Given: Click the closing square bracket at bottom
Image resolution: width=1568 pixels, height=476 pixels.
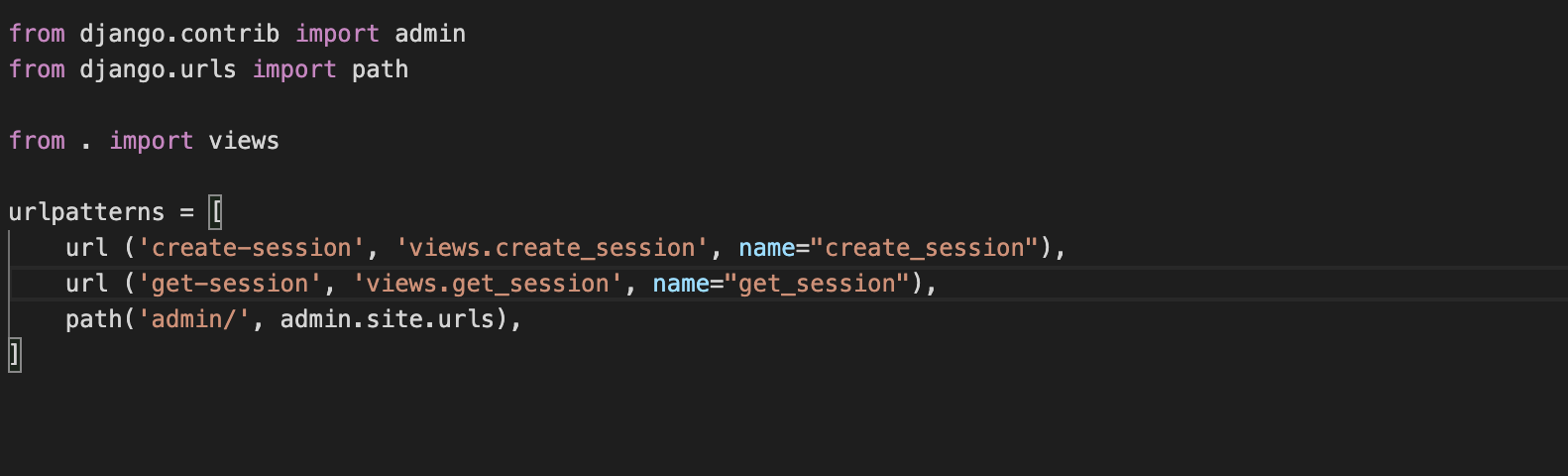Looking at the screenshot, I should (x=14, y=354).
